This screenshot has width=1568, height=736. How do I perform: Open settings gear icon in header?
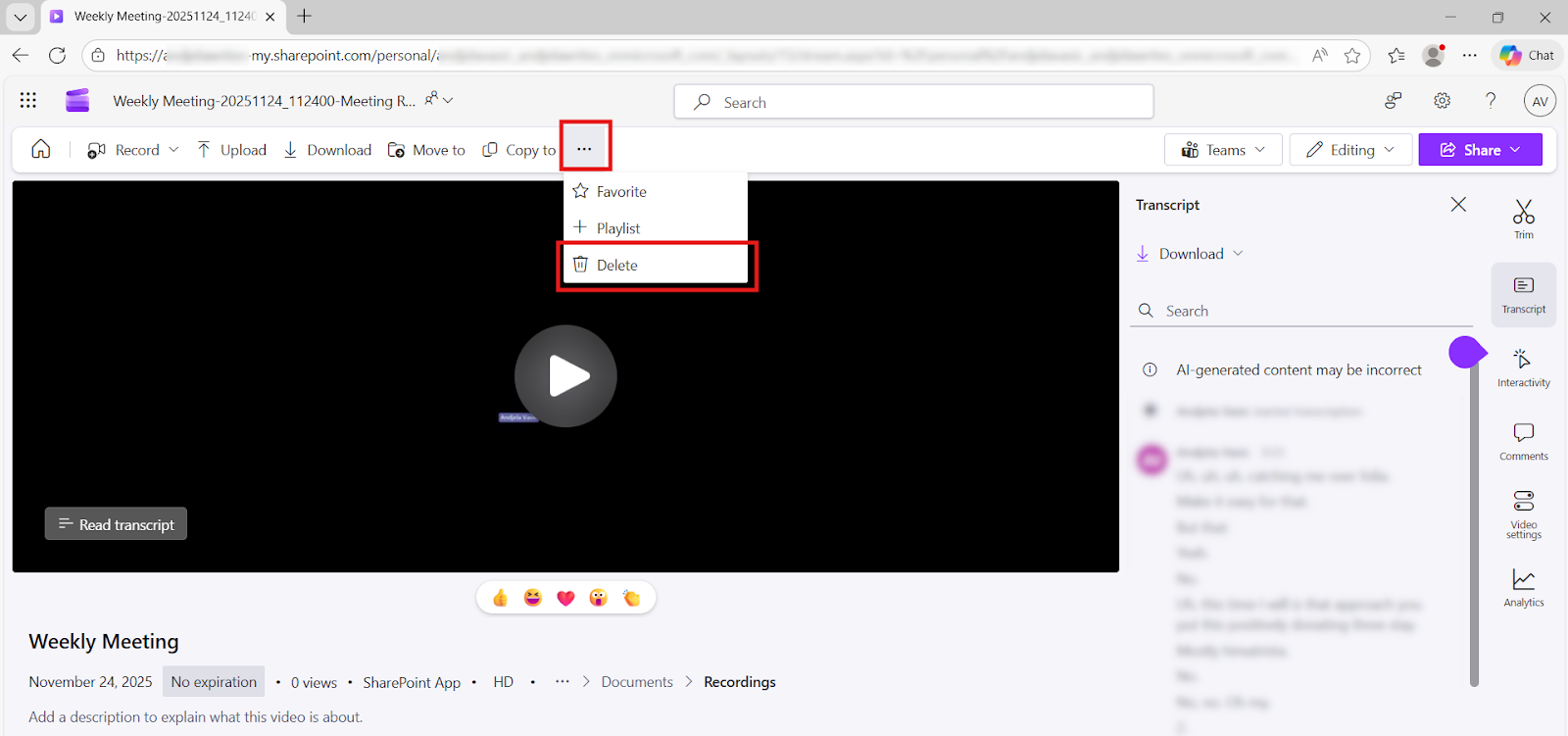[x=1442, y=101]
